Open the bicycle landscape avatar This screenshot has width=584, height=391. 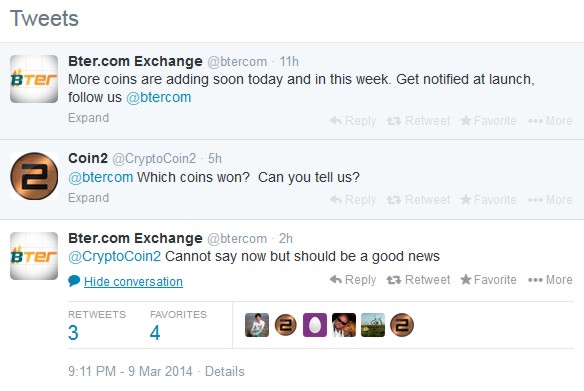pos(373,325)
